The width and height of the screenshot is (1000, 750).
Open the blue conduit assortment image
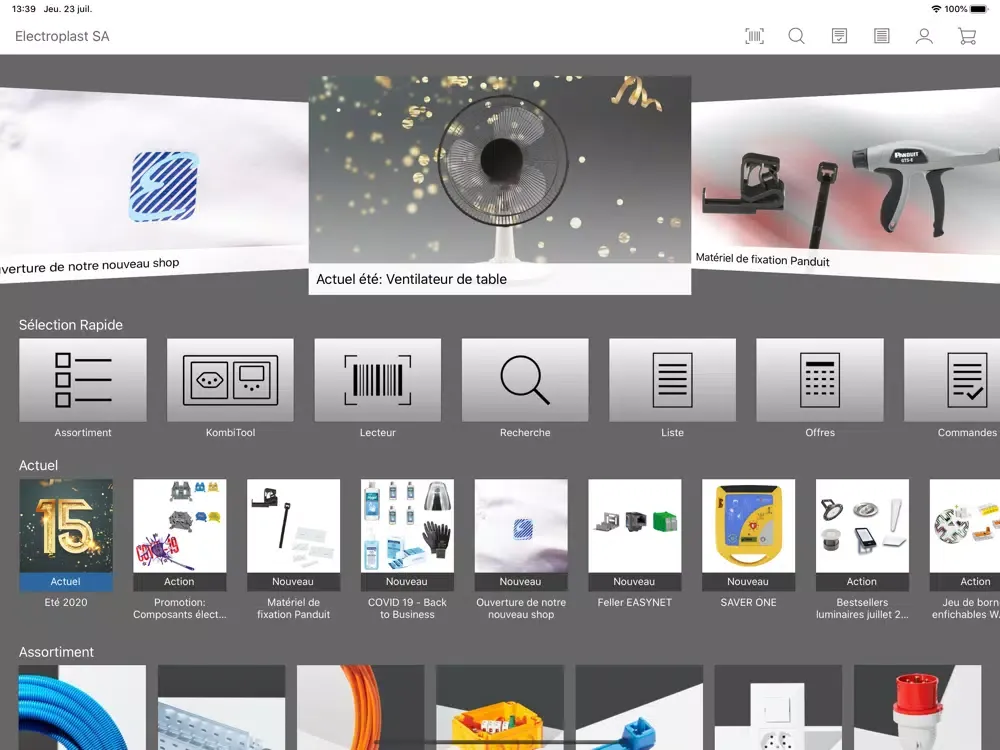(x=82, y=707)
